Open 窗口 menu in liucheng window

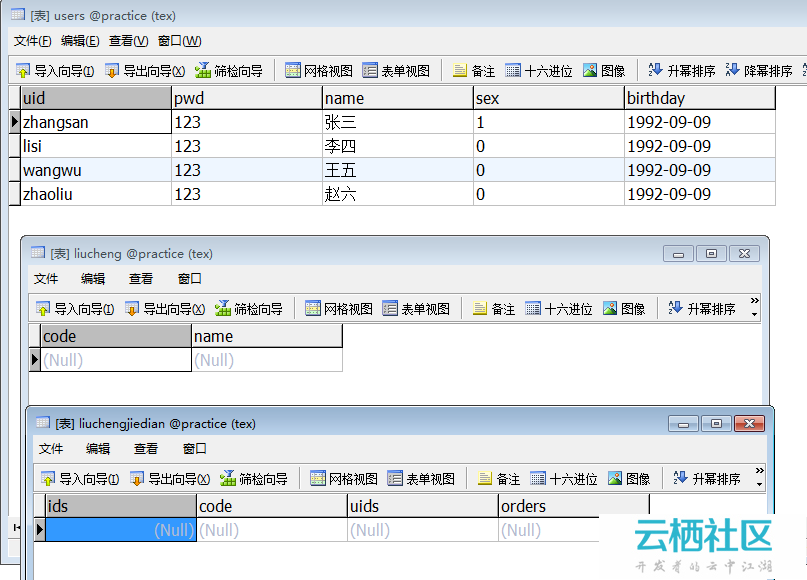tap(189, 278)
